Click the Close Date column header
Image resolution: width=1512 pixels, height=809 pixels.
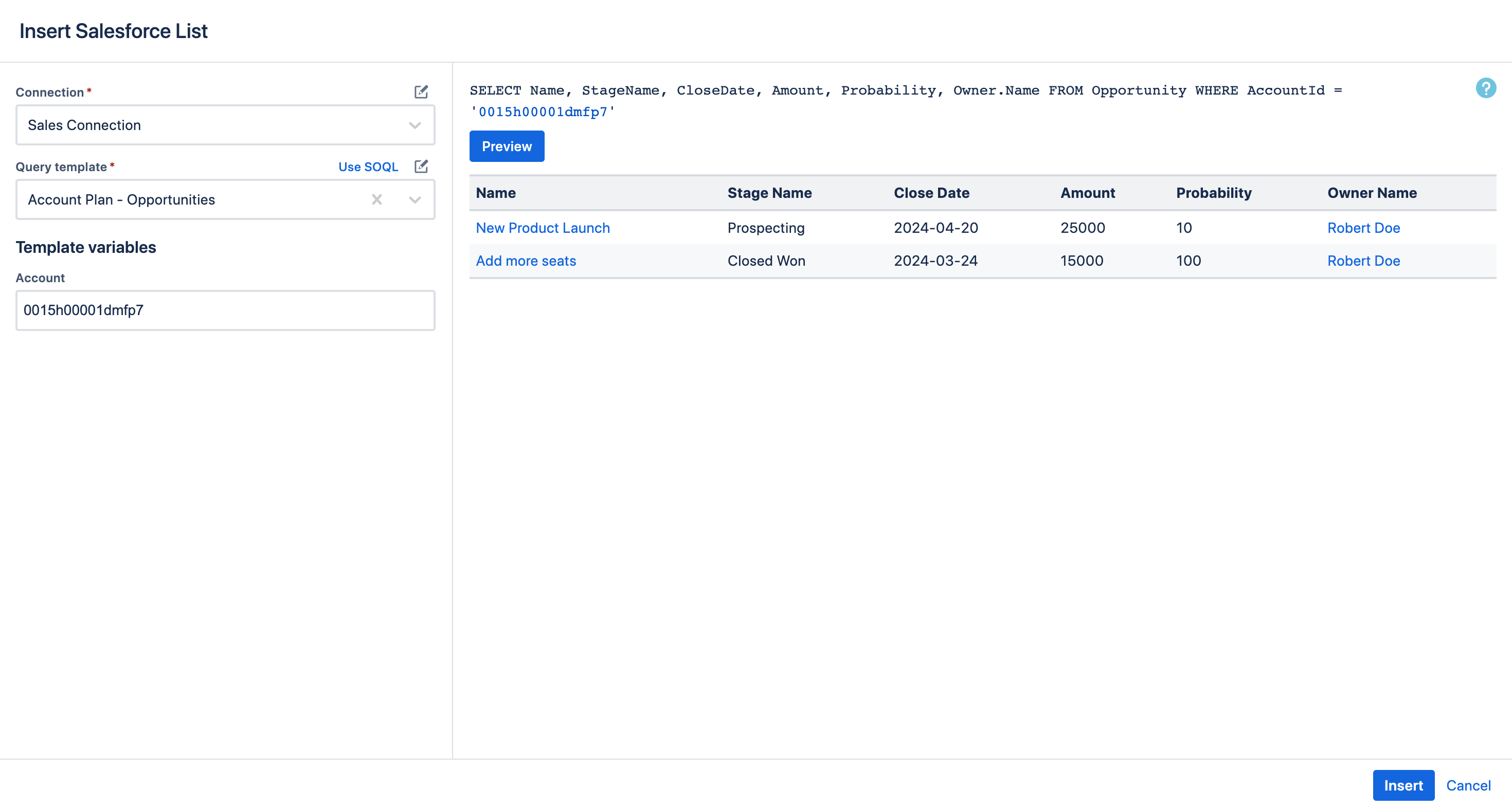tap(931, 193)
